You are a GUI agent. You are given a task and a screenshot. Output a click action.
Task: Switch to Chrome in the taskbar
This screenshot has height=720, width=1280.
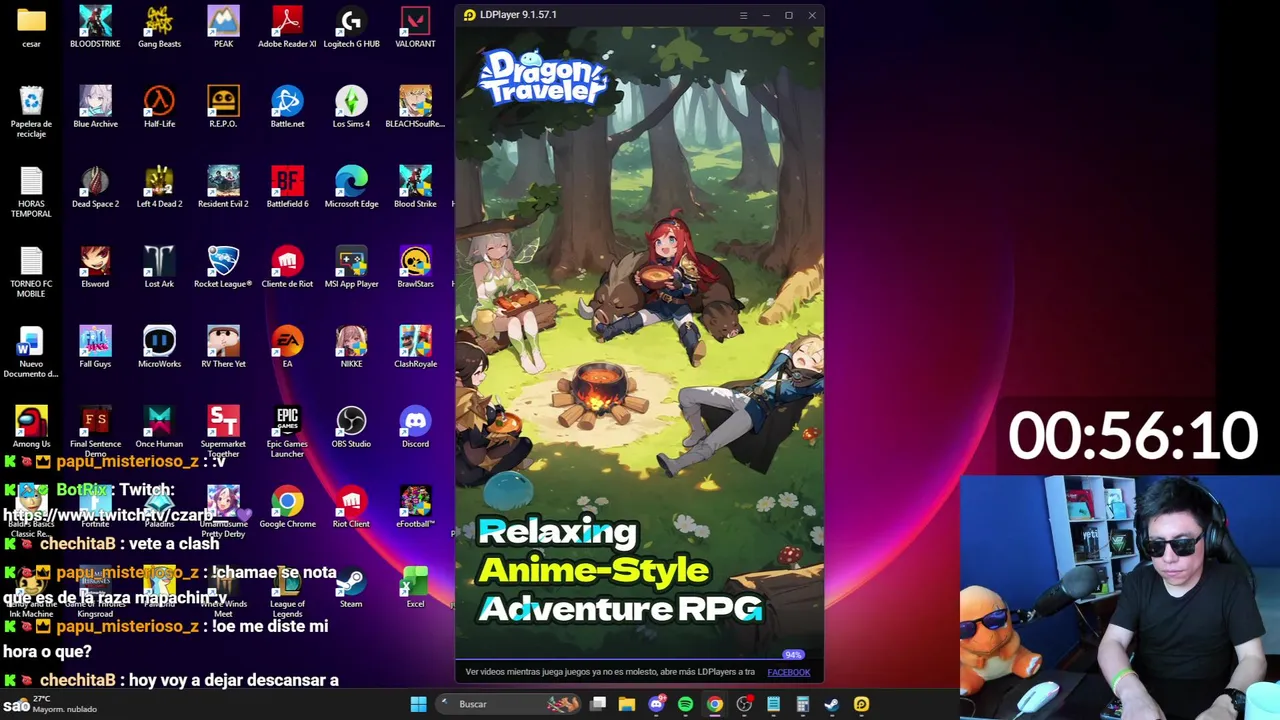pos(714,704)
